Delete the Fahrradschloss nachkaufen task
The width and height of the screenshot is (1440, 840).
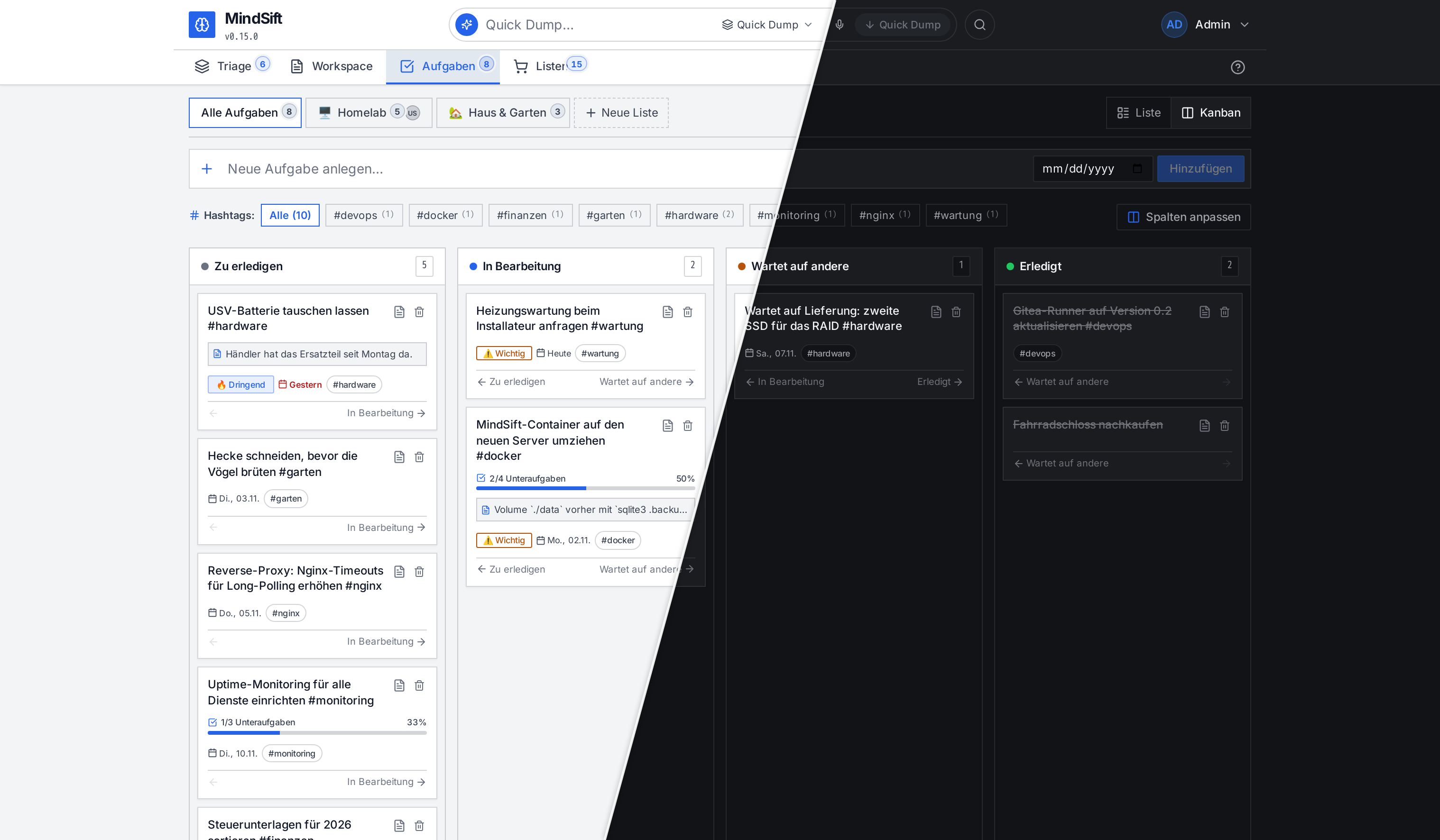click(x=1224, y=425)
